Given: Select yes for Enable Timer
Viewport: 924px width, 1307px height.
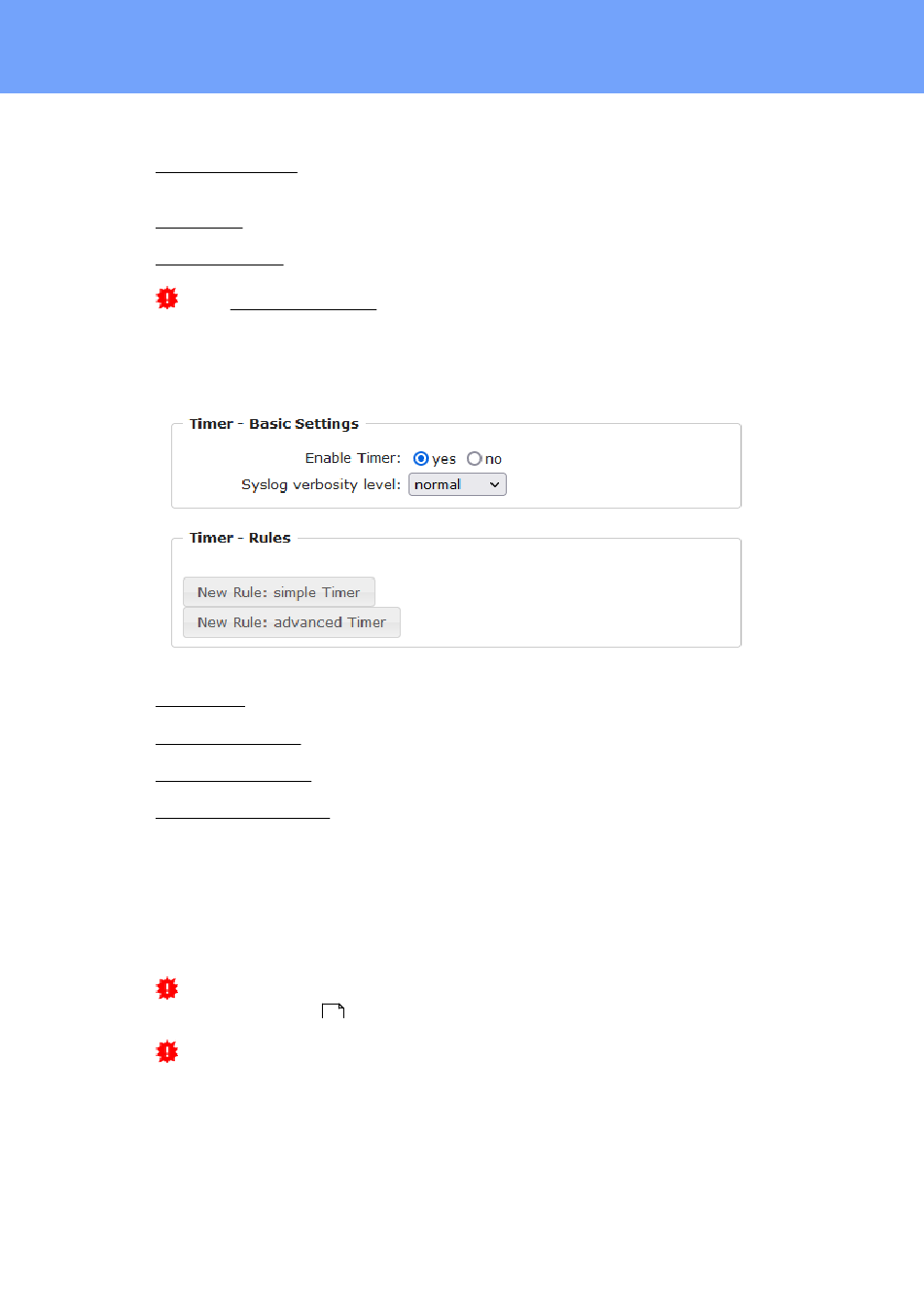Looking at the screenshot, I should click(420, 458).
